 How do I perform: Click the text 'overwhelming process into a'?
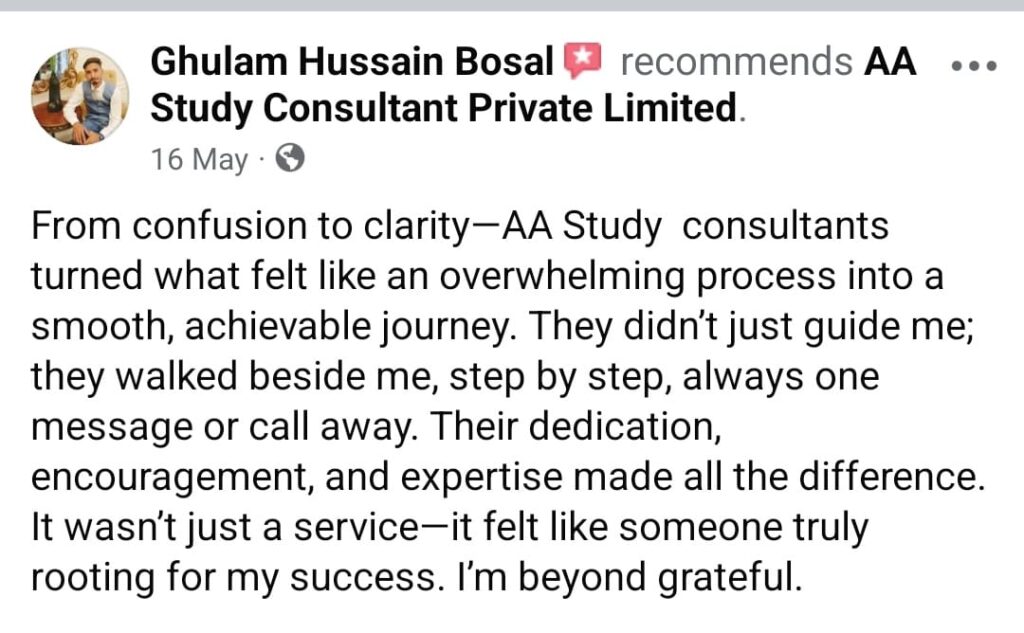click(x=692, y=276)
